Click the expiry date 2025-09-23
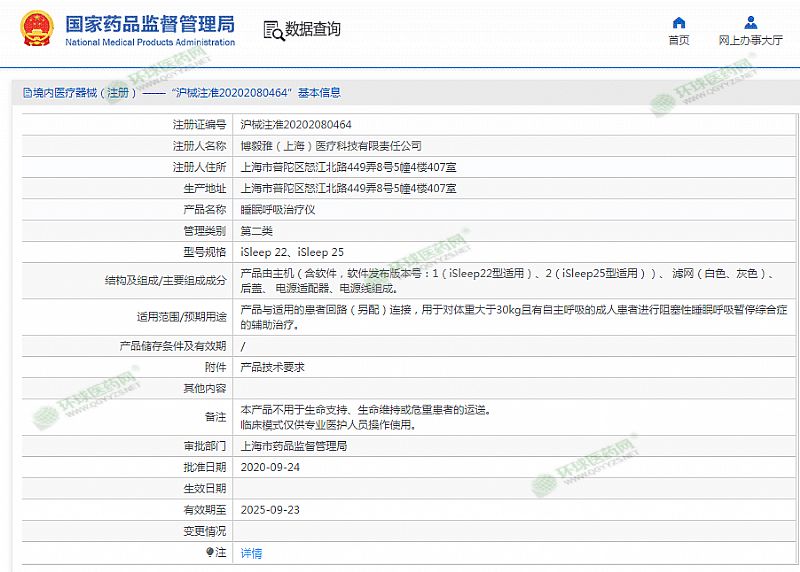Image resolution: width=800 pixels, height=572 pixels. (270, 510)
